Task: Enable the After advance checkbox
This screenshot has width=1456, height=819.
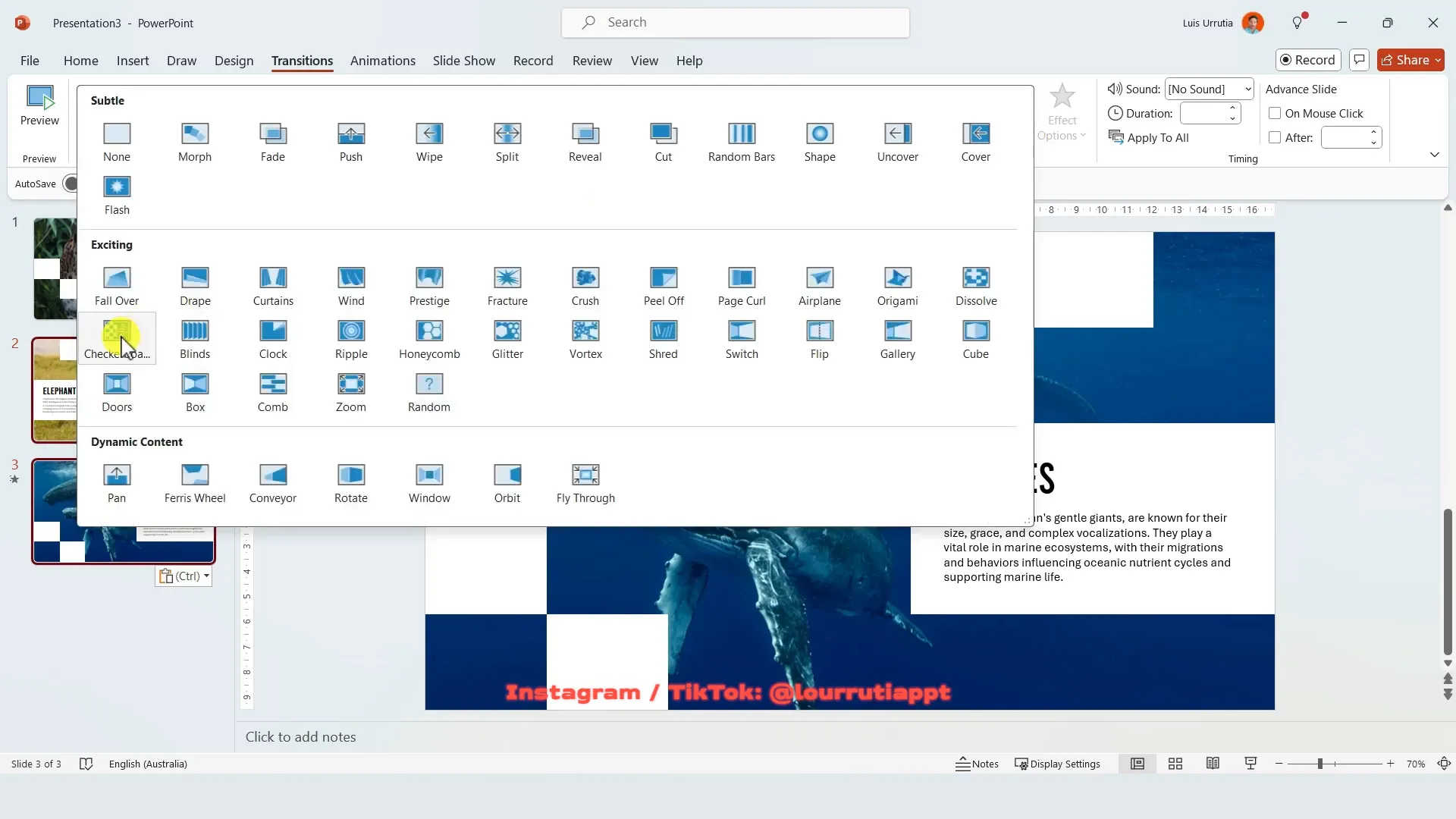Action: (x=1275, y=137)
